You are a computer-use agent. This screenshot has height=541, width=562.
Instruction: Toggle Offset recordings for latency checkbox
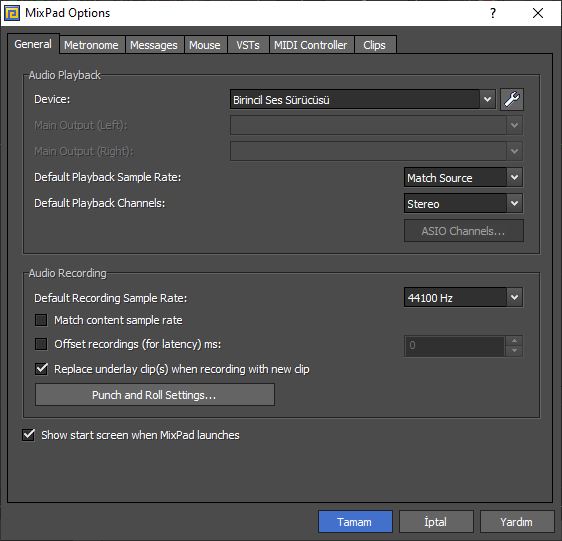pyautogui.click(x=41, y=344)
